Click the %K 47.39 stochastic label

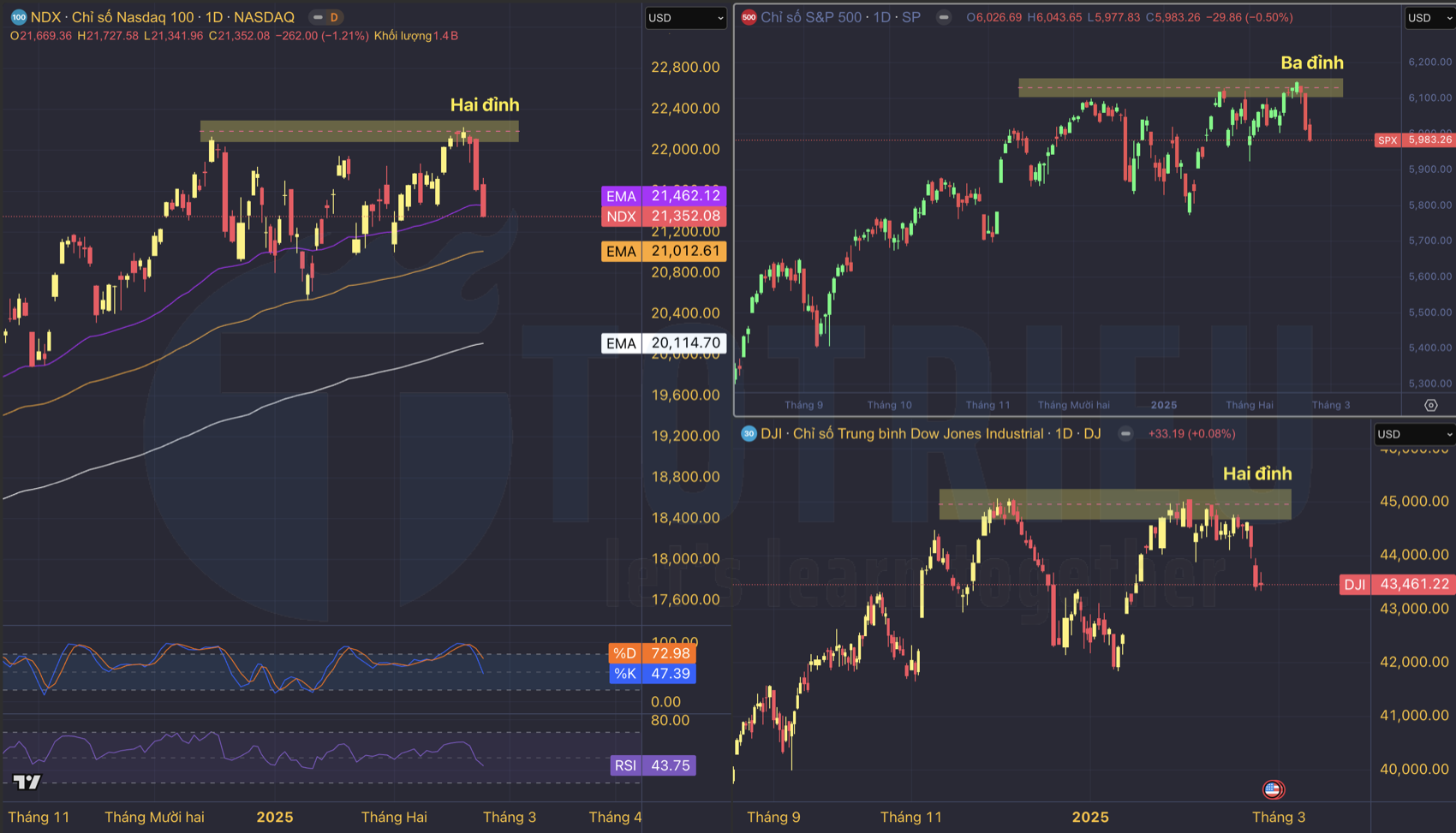click(x=653, y=674)
